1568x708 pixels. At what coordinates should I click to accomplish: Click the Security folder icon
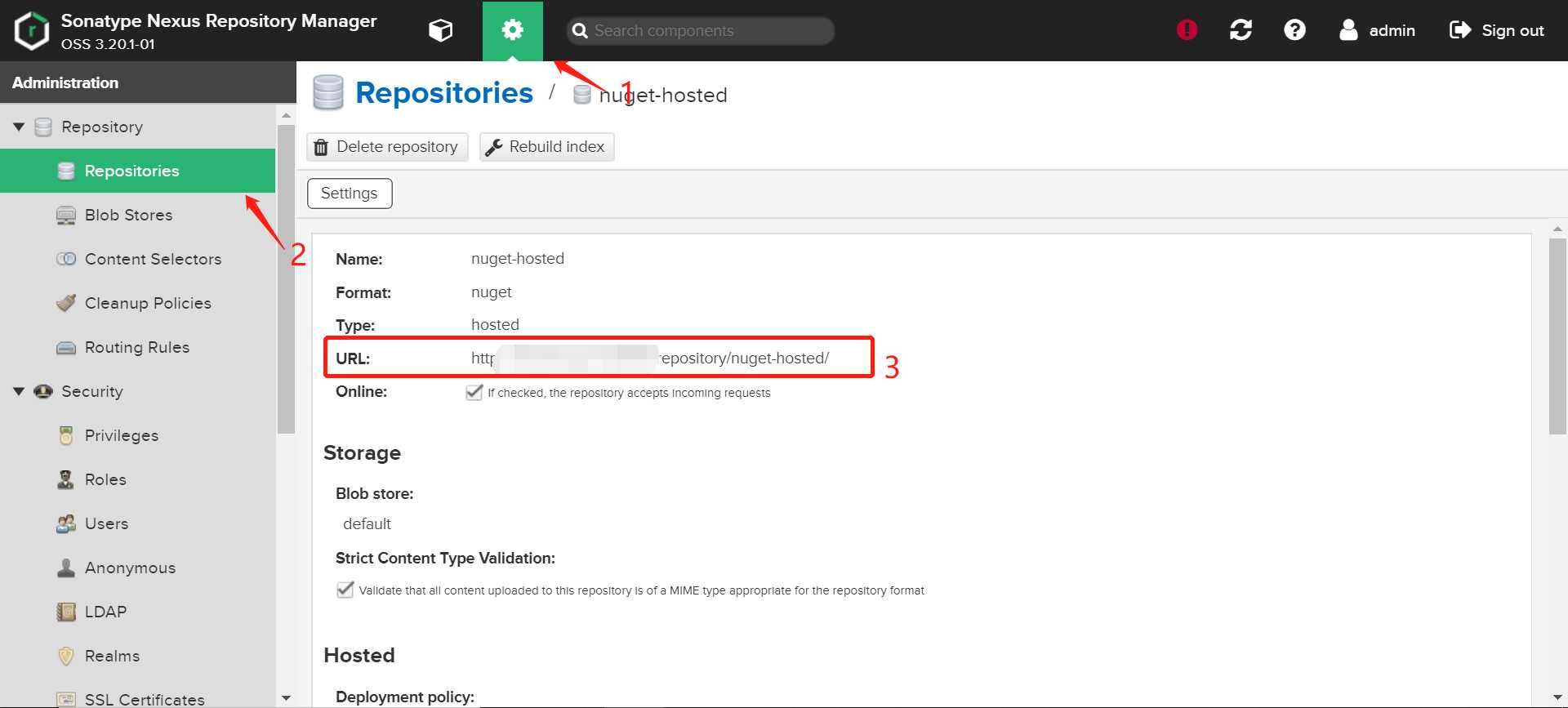click(43, 391)
